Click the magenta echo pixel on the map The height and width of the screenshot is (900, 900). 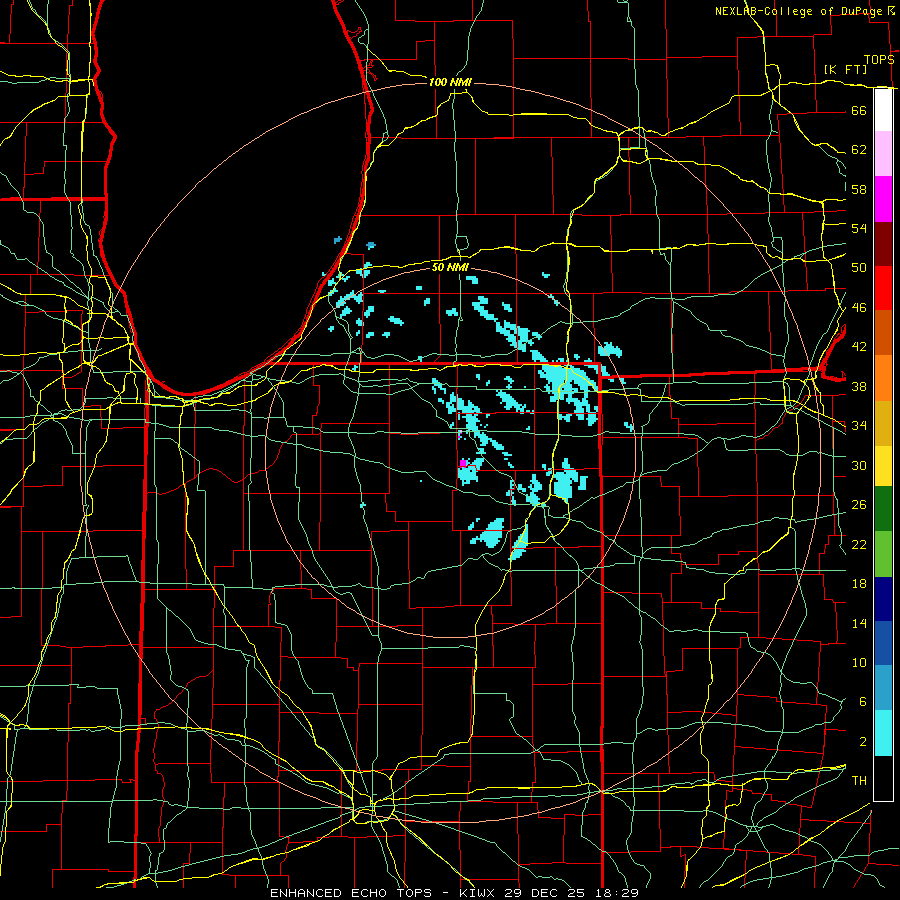463,463
